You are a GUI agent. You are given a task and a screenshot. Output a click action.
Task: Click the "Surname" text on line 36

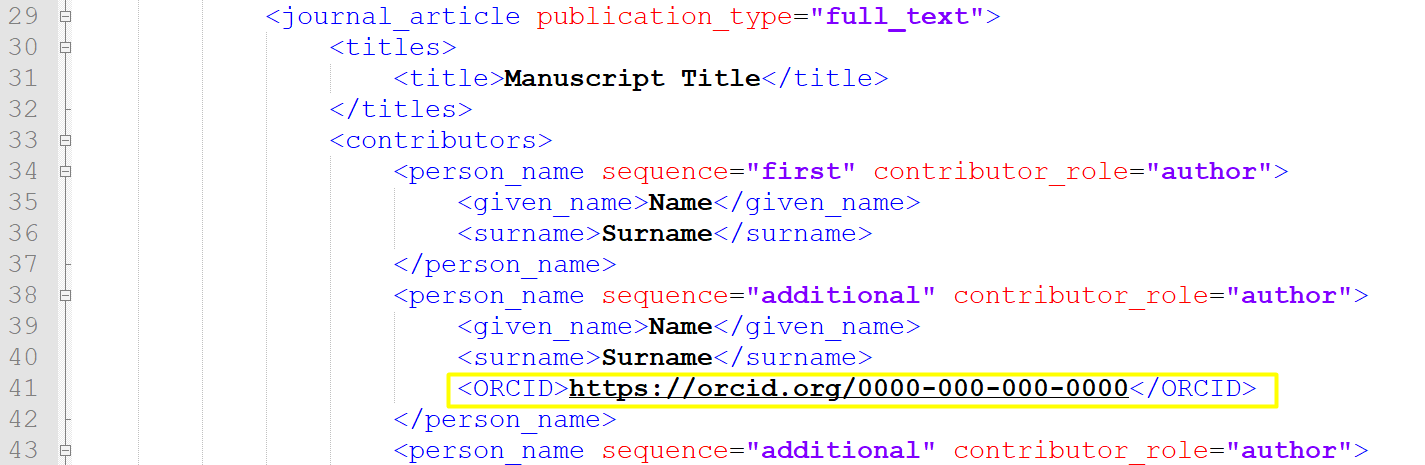click(x=656, y=233)
